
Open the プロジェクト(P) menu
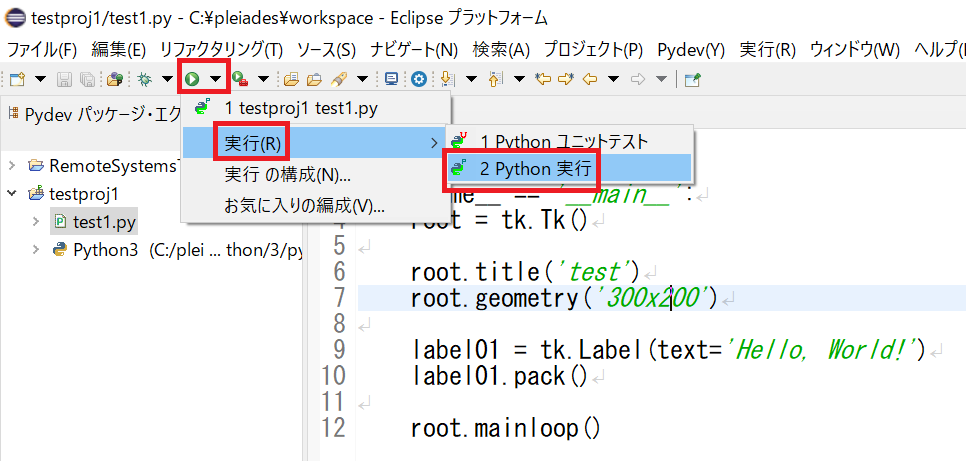(594, 49)
